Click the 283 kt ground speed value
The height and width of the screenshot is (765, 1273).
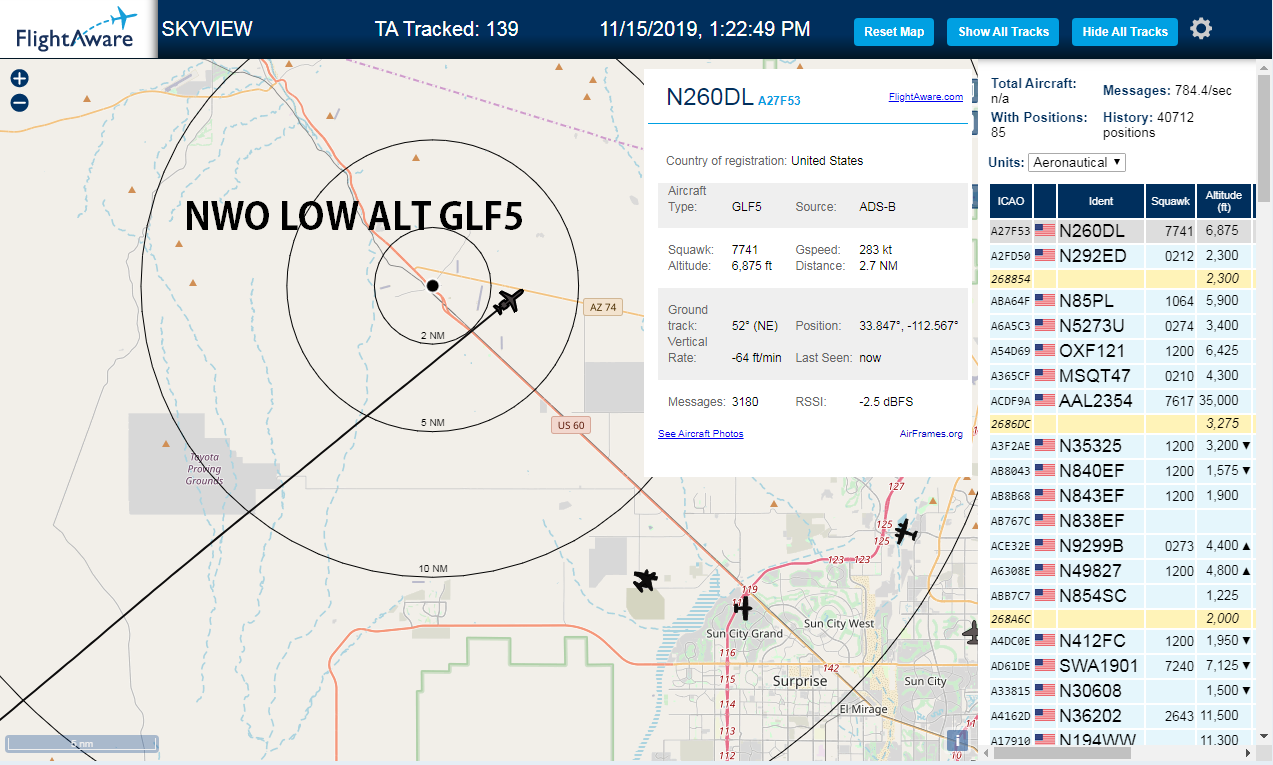coord(875,249)
